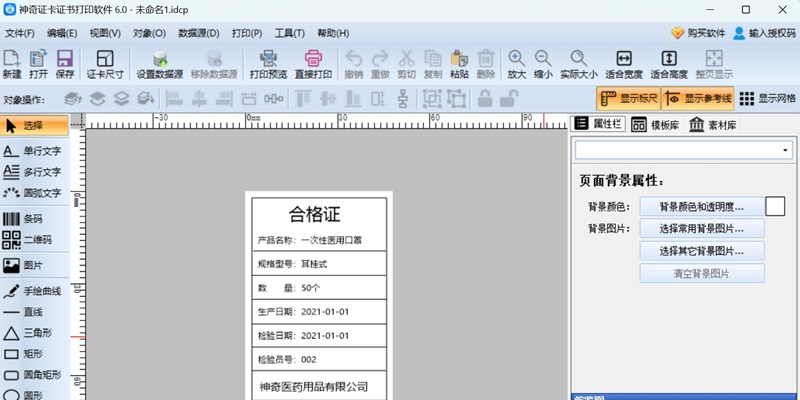Click the white background color swatch
This screenshot has width=800, height=400.
[x=776, y=207]
